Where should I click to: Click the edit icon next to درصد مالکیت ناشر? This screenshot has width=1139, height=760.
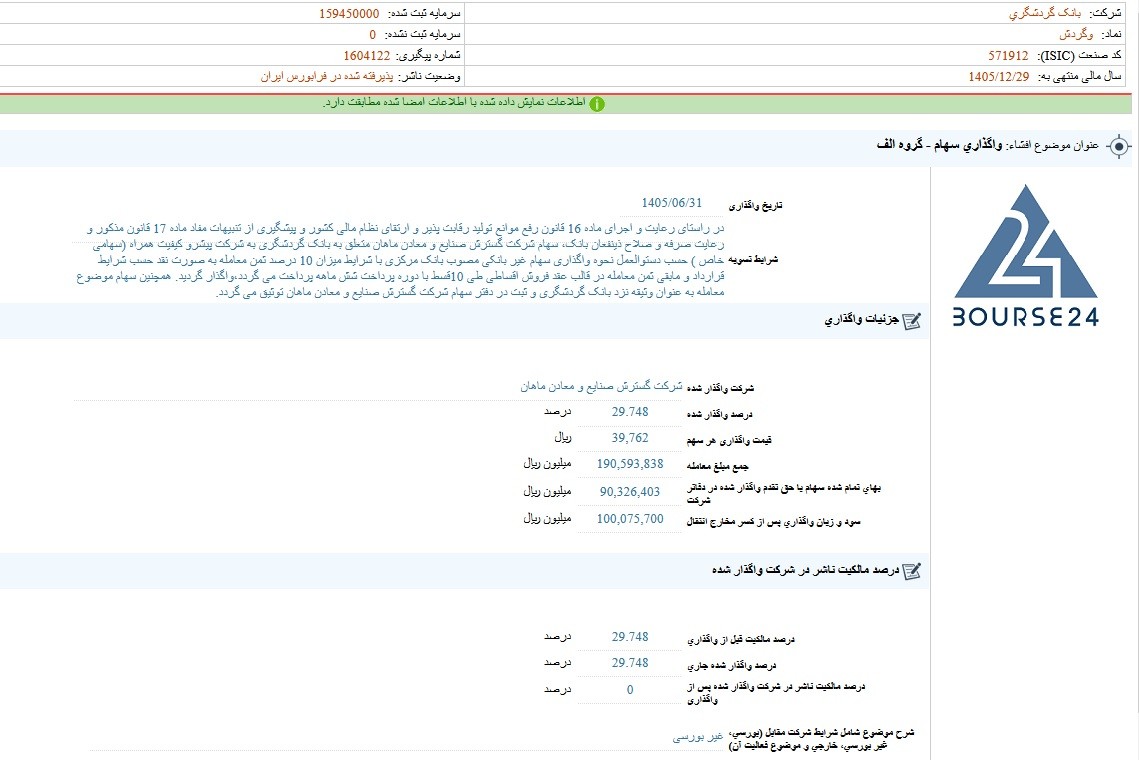pos(912,571)
